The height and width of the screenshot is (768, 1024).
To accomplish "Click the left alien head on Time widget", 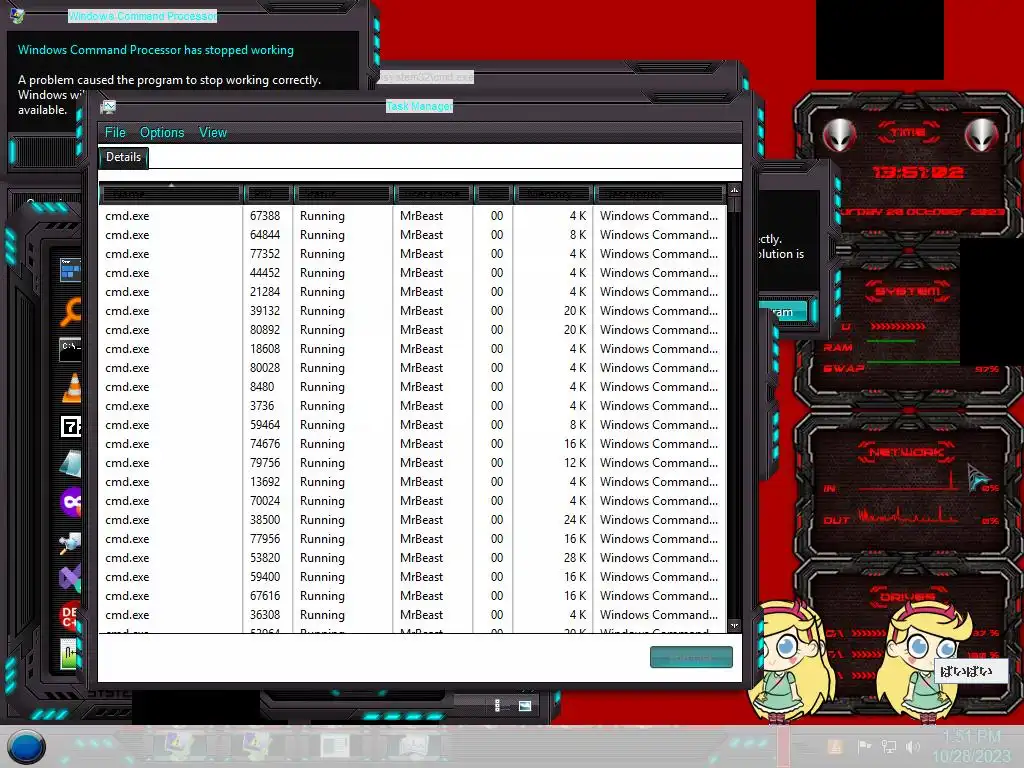I will [x=839, y=136].
